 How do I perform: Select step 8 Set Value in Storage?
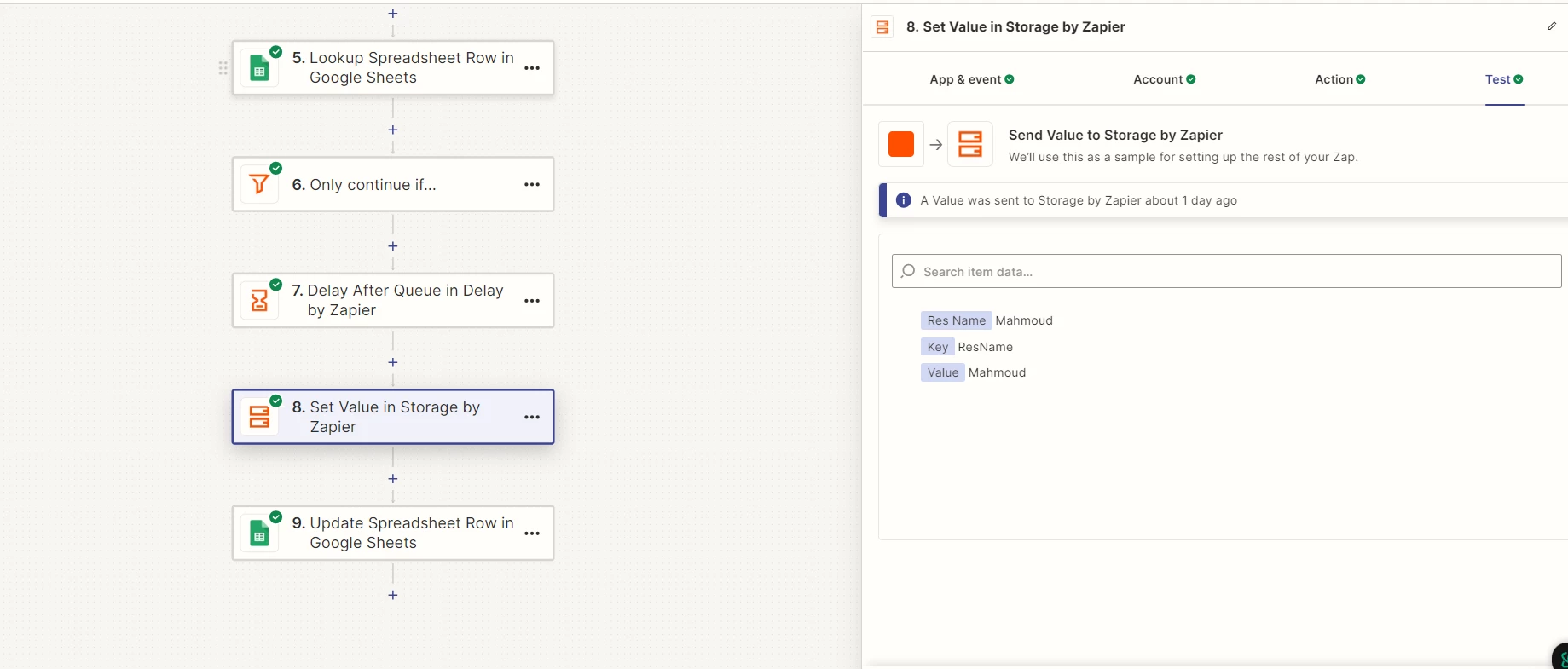click(x=393, y=417)
